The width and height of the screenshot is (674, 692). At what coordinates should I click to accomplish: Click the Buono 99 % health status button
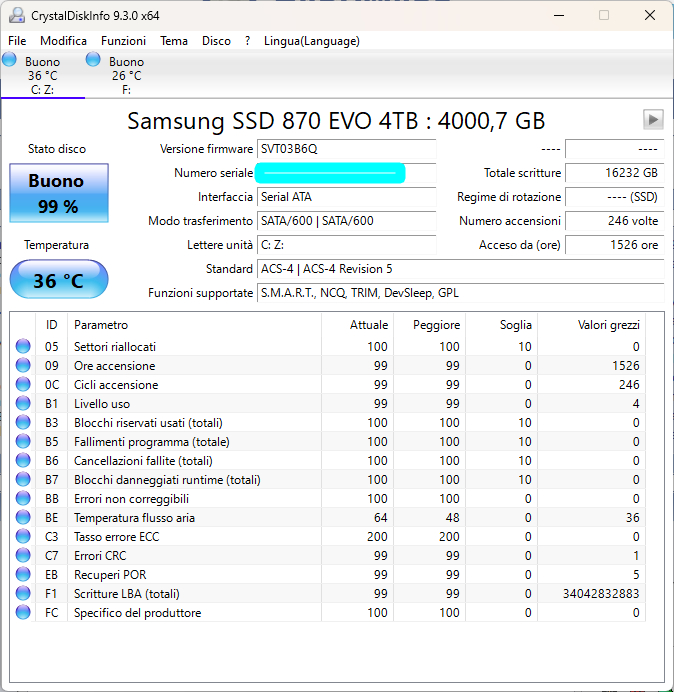59,193
